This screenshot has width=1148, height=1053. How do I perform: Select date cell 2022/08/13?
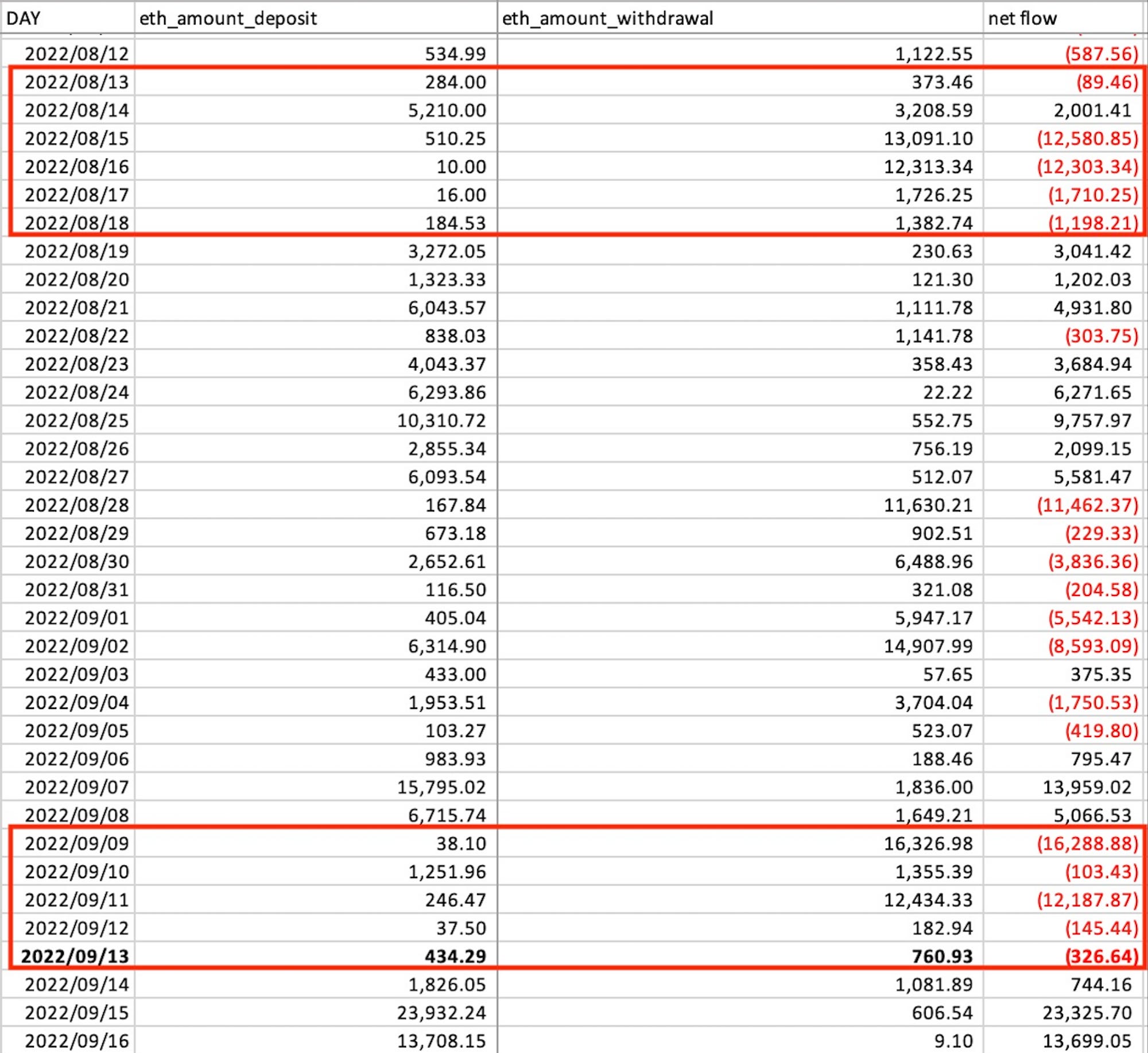pyautogui.click(x=76, y=82)
